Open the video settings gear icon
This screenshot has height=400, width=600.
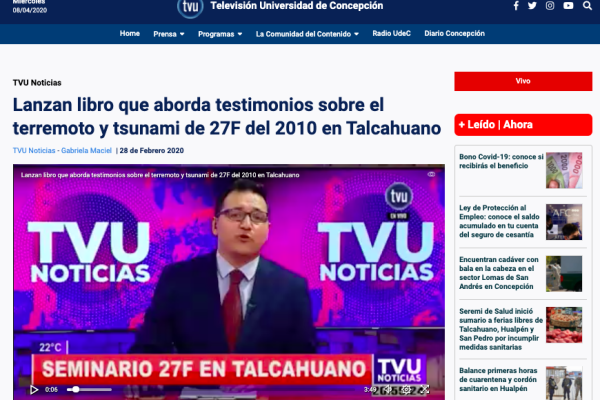coord(406,390)
